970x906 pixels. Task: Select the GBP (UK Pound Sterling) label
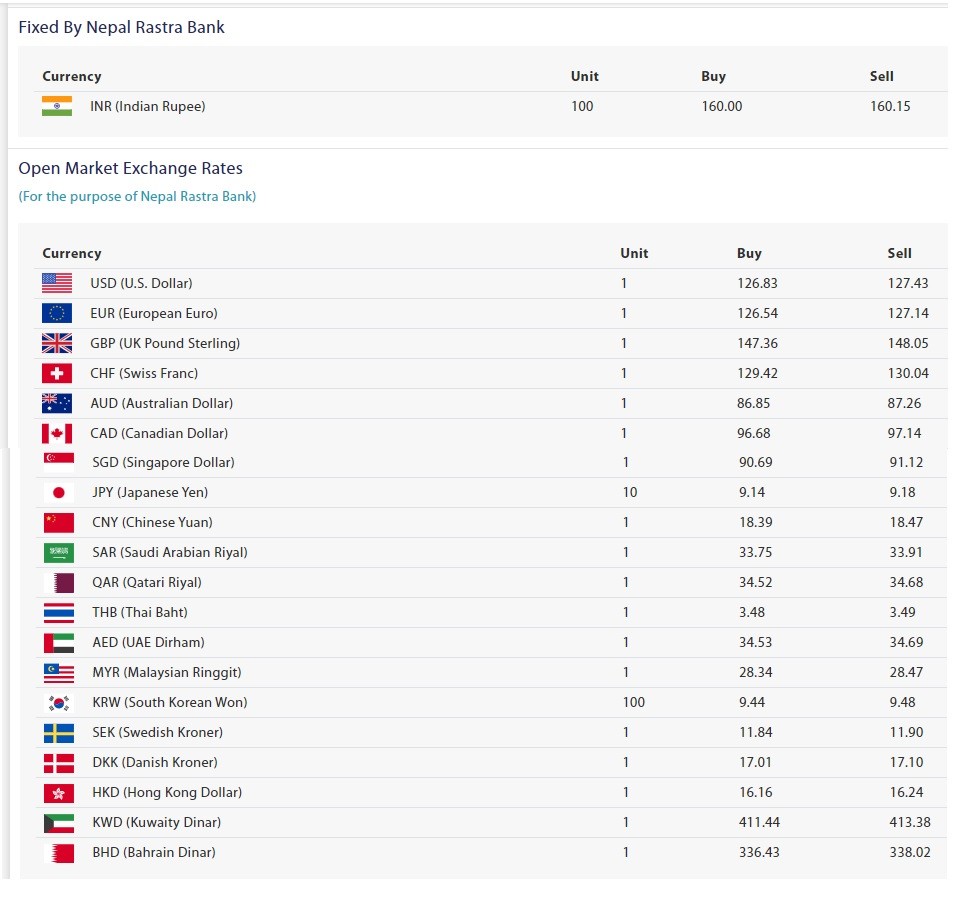point(165,343)
